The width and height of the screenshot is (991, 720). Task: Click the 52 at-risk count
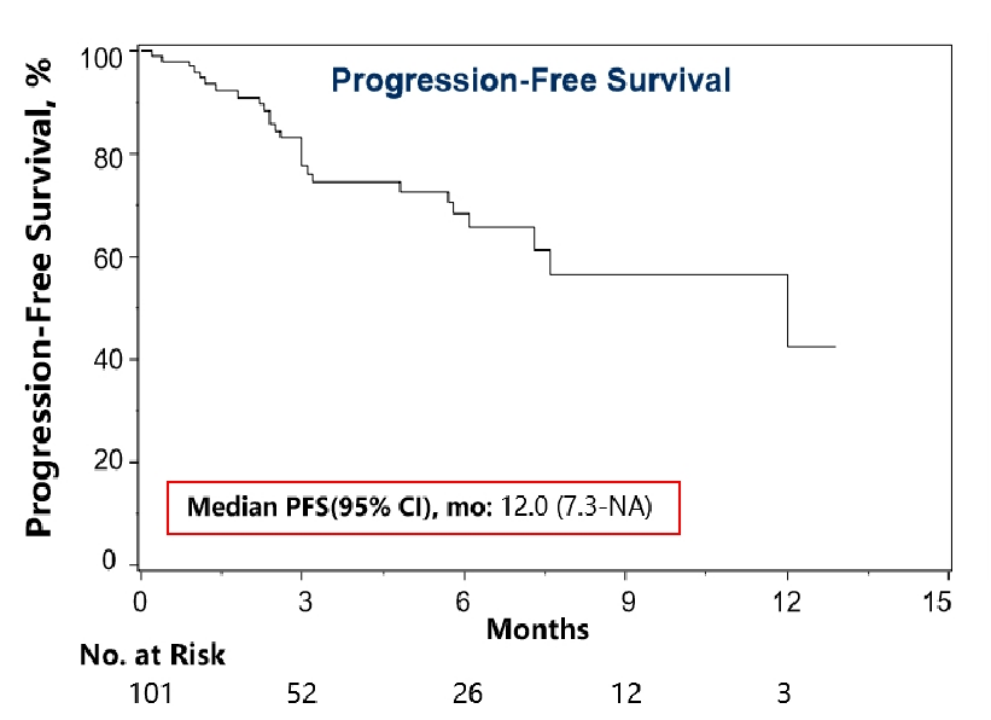(303, 694)
